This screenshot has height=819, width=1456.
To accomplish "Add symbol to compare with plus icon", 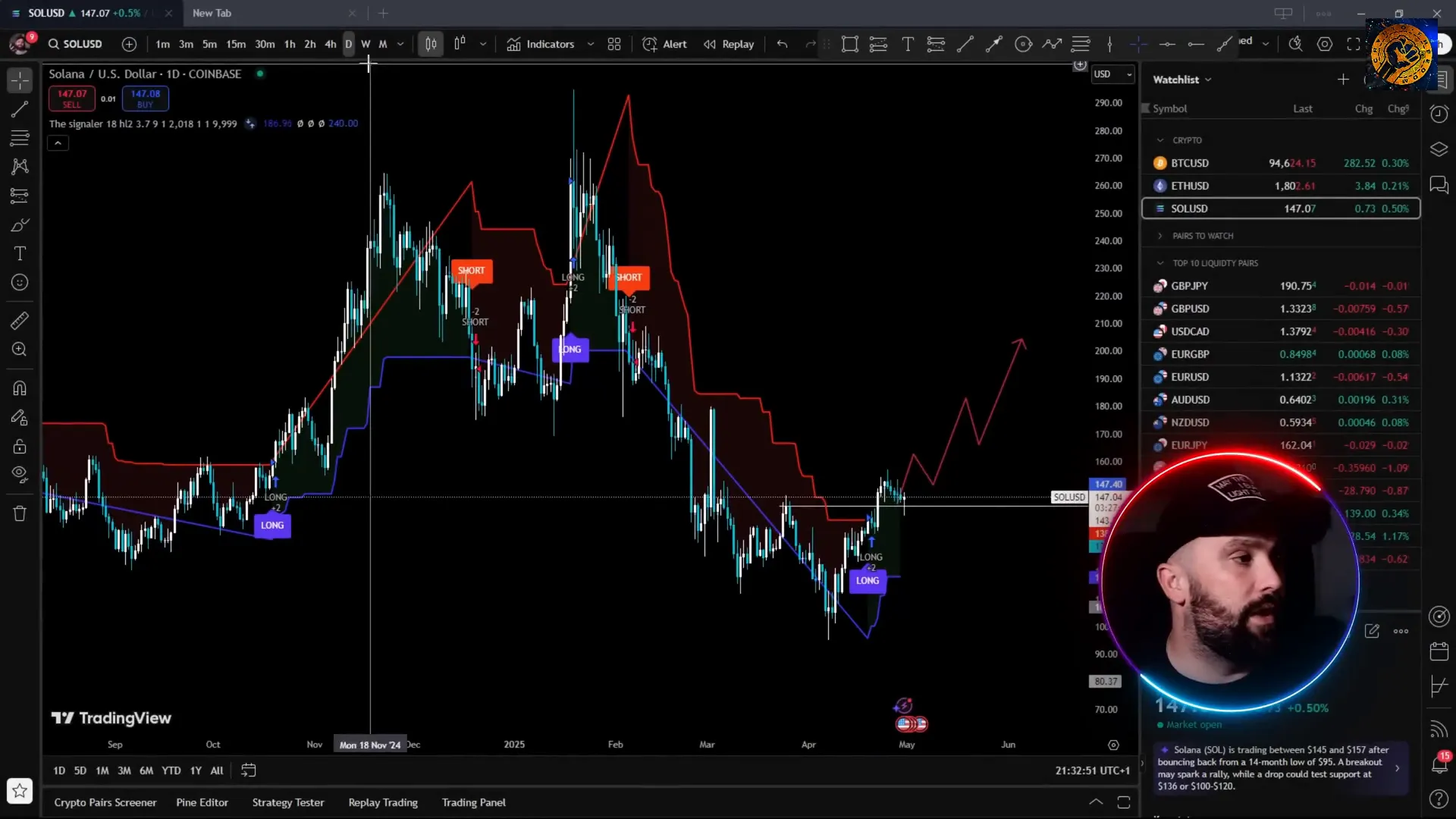I will [130, 44].
